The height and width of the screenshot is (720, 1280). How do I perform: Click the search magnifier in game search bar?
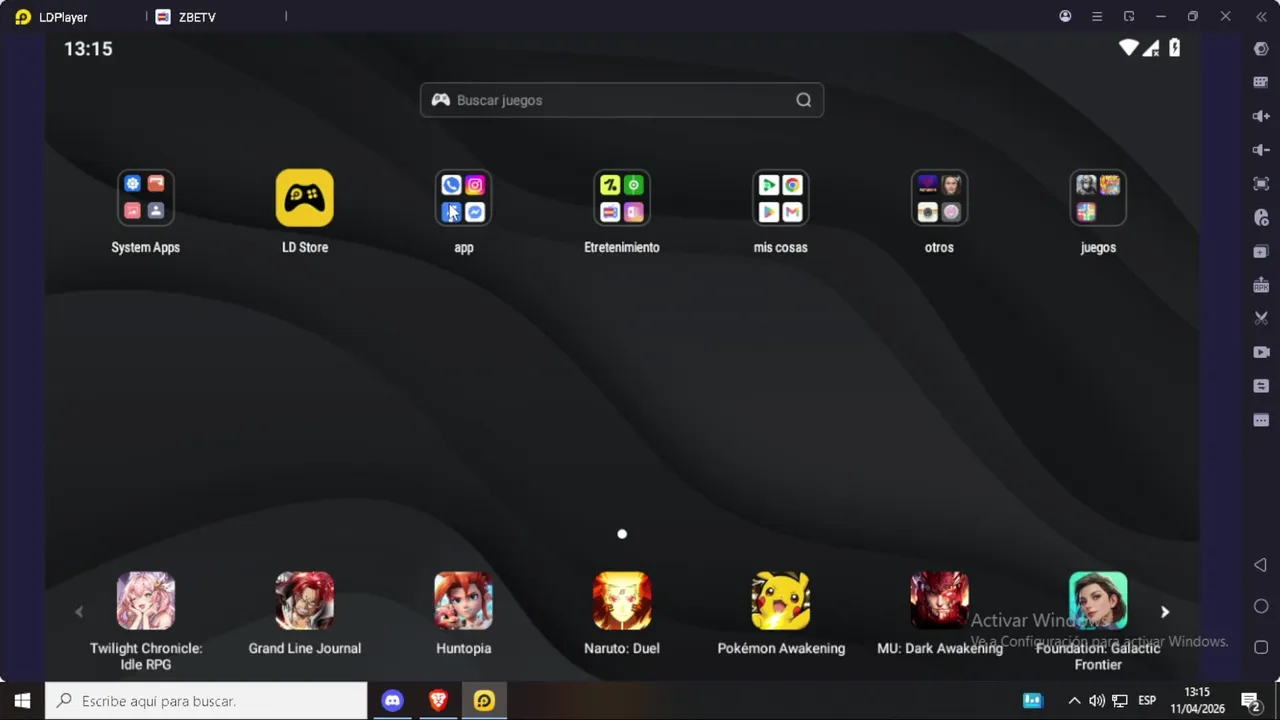[804, 100]
